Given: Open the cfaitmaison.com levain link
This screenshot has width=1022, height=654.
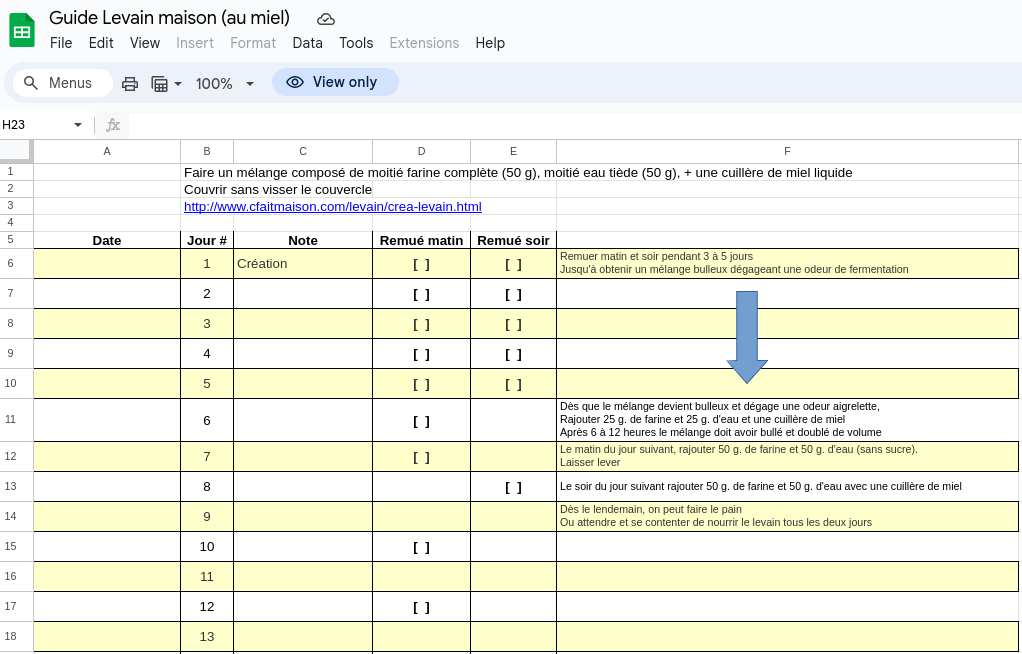Looking at the screenshot, I should point(332,206).
